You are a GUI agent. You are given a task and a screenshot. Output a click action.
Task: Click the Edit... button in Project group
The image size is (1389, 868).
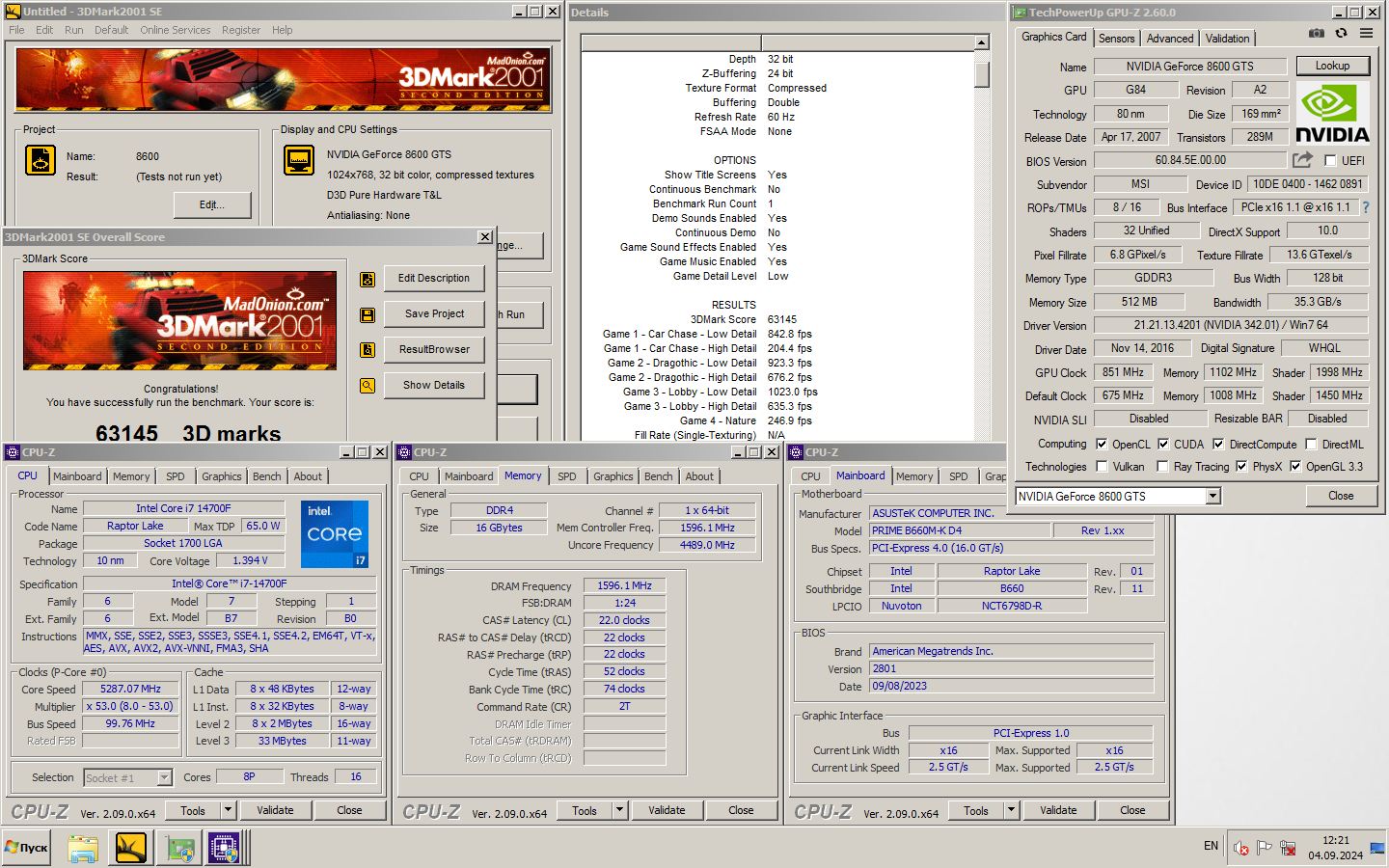(212, 204)
